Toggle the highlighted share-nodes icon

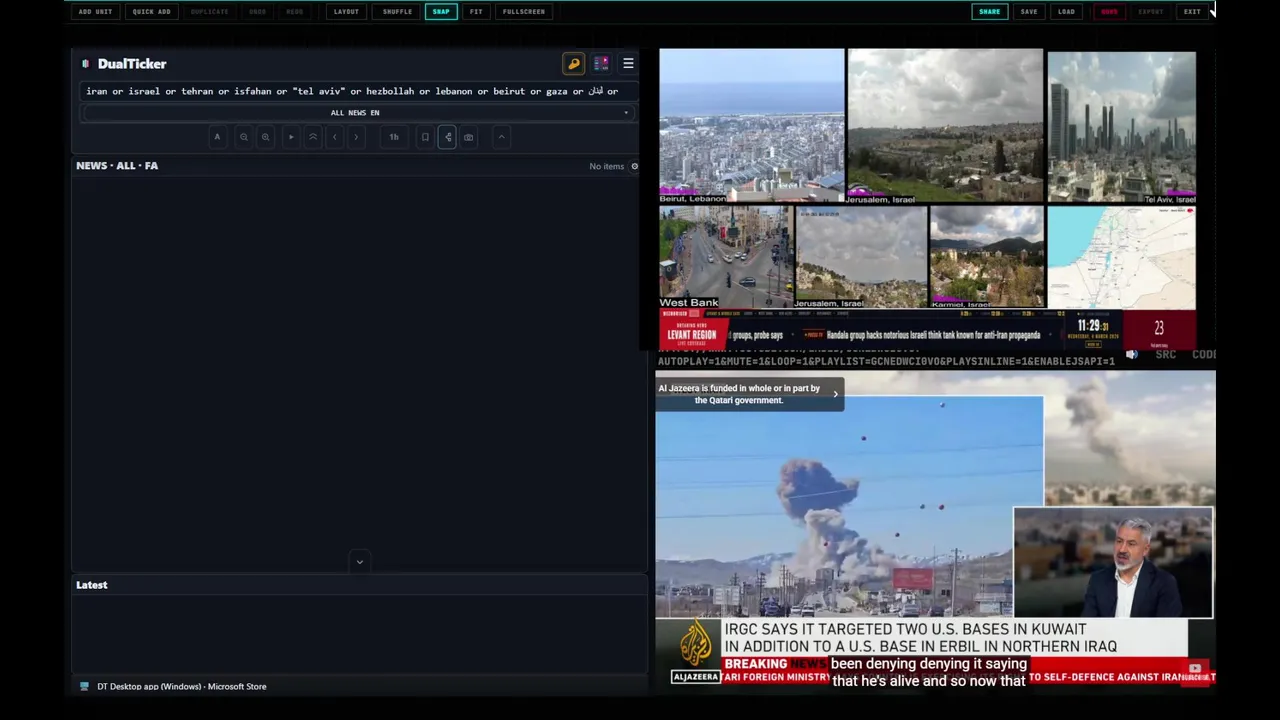[x=447, y=137]
